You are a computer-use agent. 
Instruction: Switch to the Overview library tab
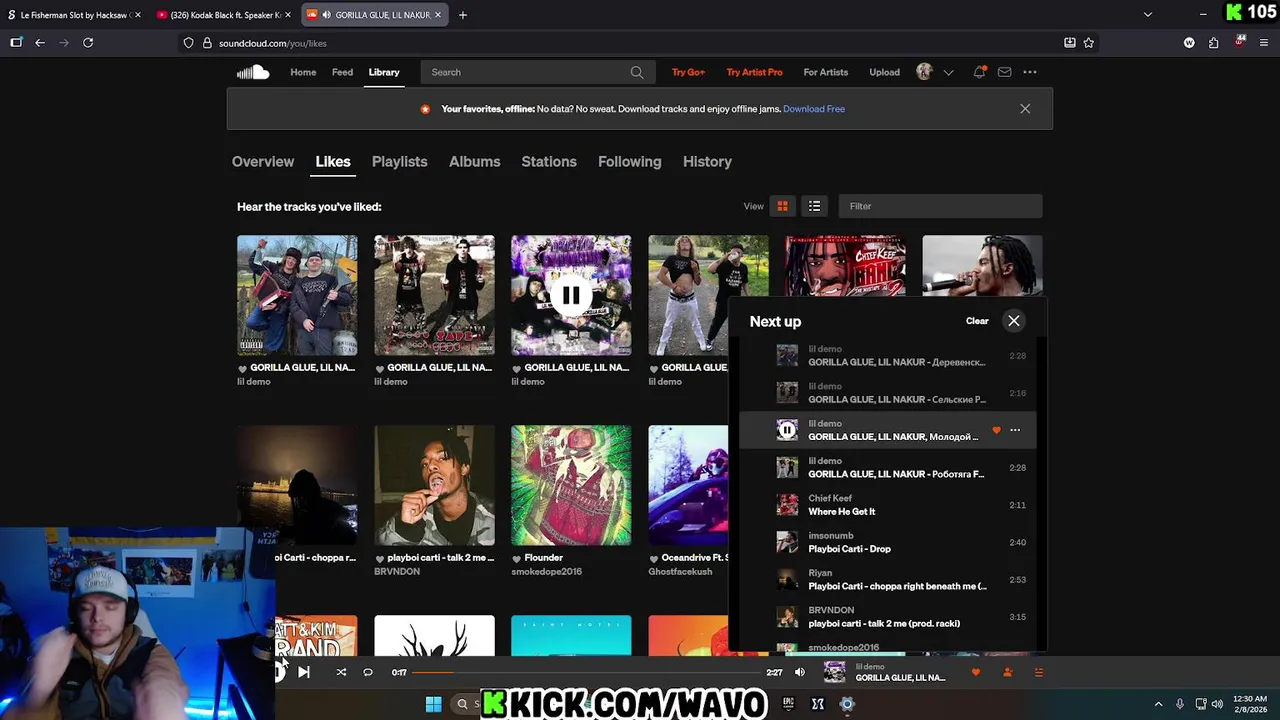pyautogui.click(x=263, y=161)
